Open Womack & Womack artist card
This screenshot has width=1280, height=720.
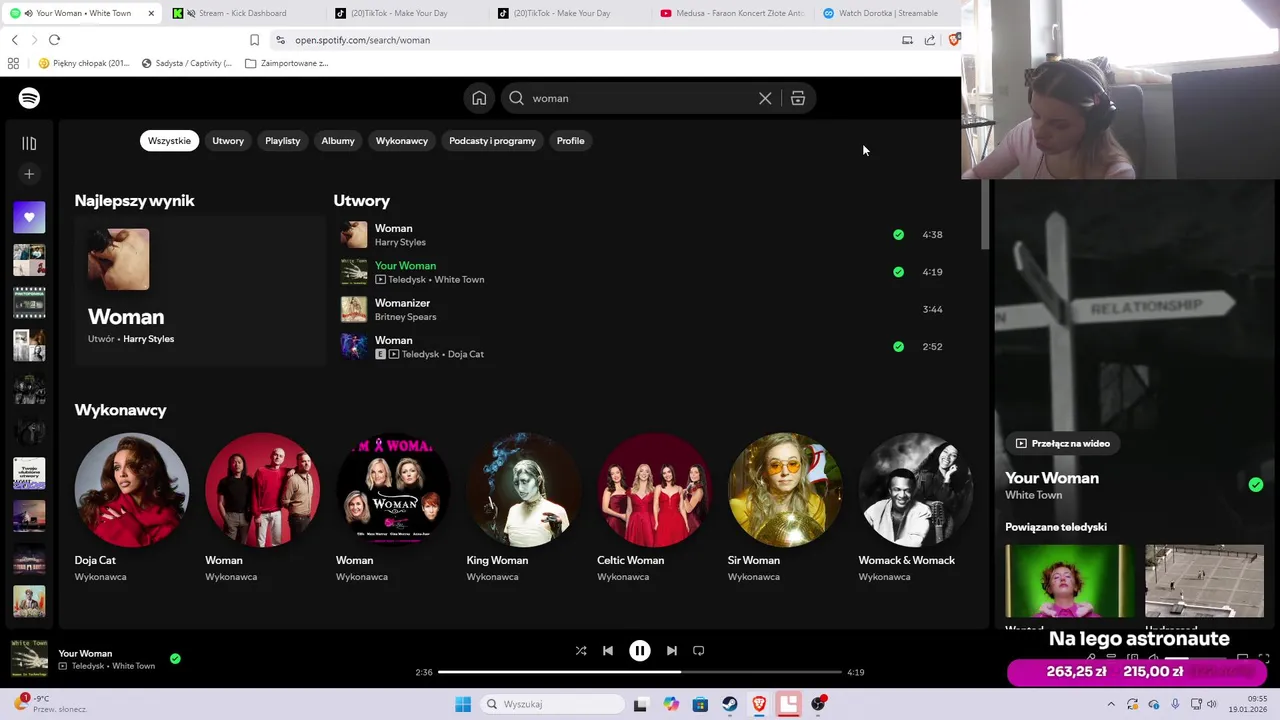click(x=916, y=507)
